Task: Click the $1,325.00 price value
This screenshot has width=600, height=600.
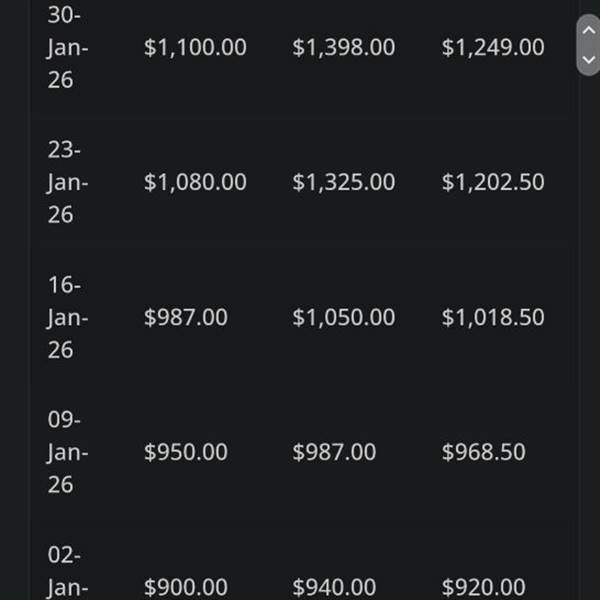Action: coord(343,182)
